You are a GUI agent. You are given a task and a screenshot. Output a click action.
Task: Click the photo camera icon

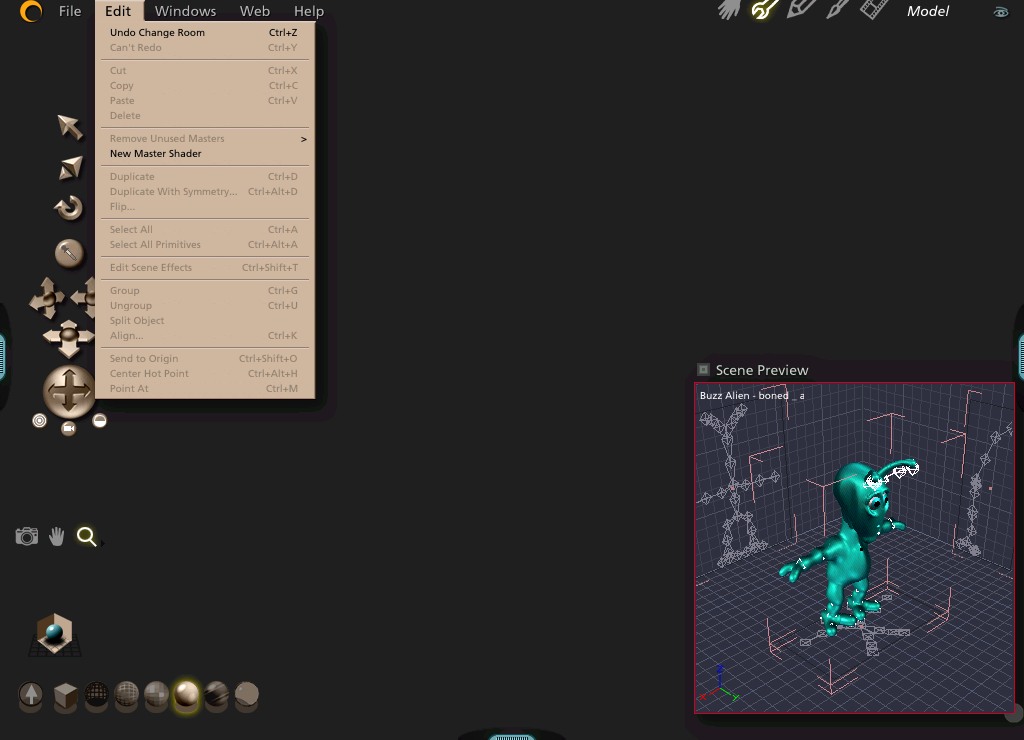(27, 536)
